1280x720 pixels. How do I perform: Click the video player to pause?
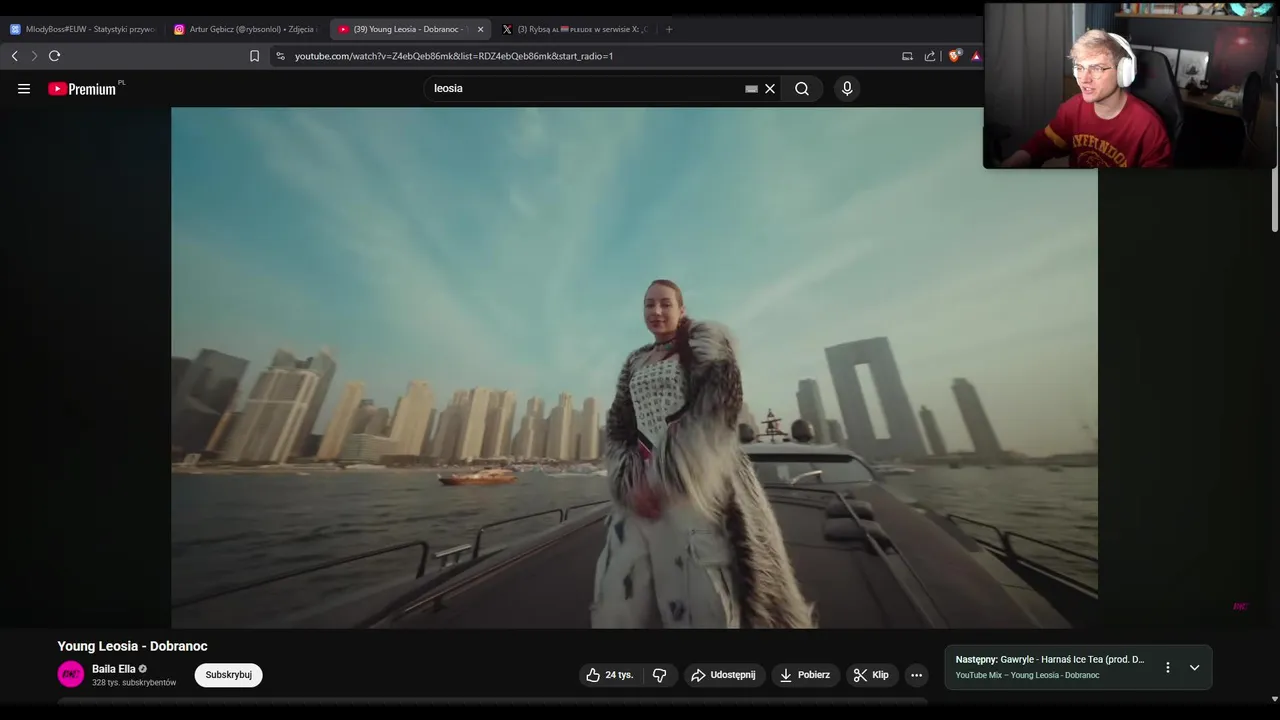[634, 367]
